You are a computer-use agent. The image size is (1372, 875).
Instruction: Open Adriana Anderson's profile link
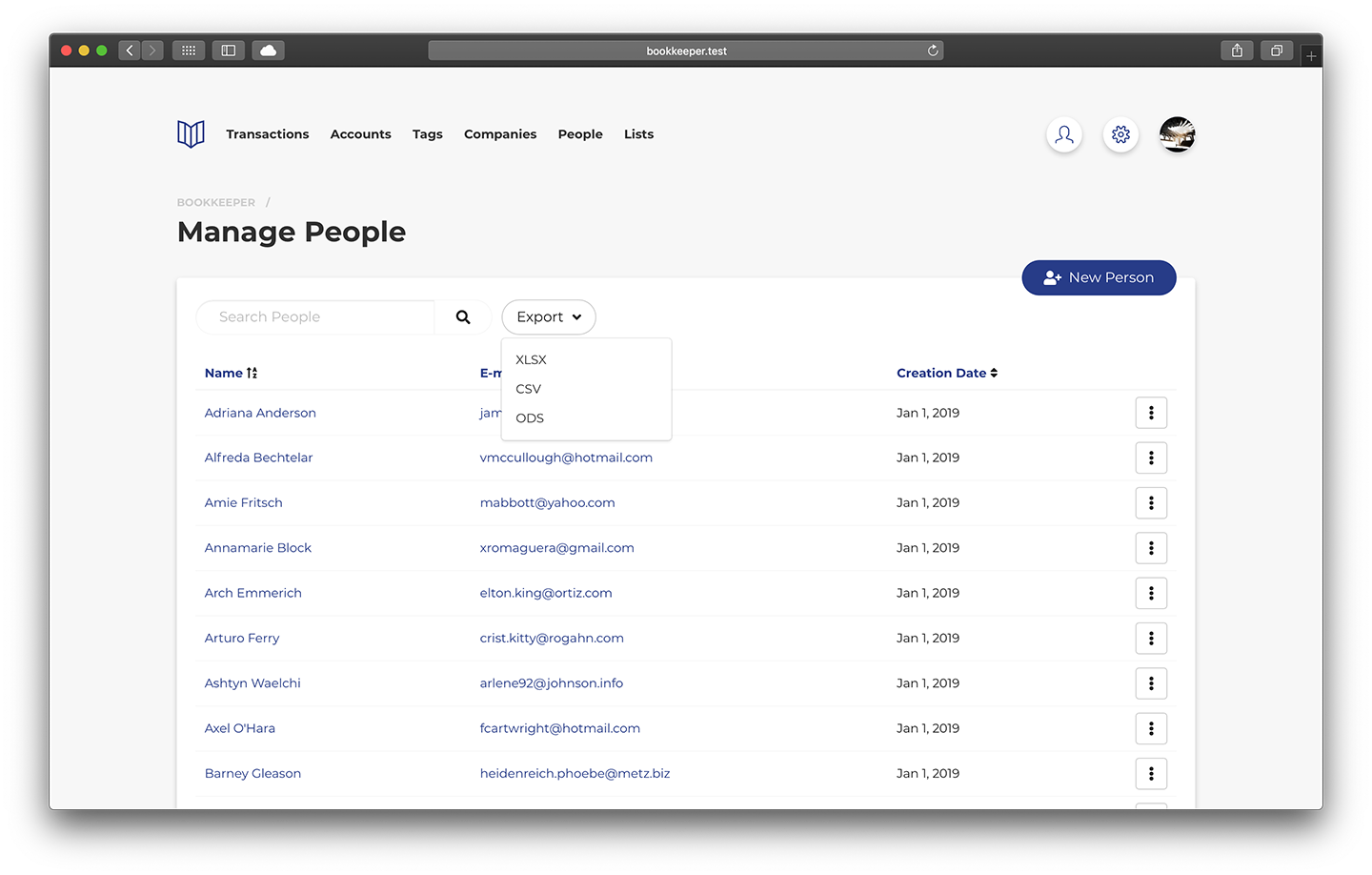point(260,413)
